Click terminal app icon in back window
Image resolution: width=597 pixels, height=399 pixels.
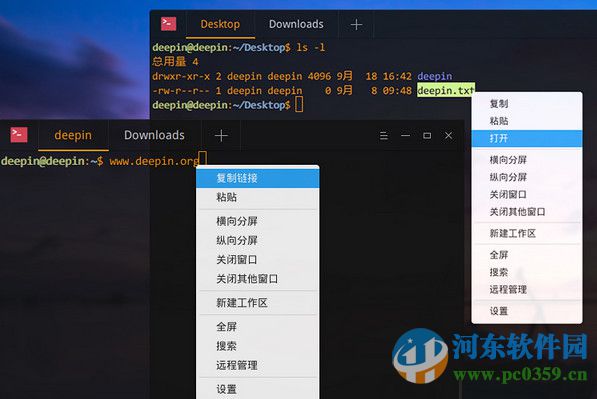(168, 24)
